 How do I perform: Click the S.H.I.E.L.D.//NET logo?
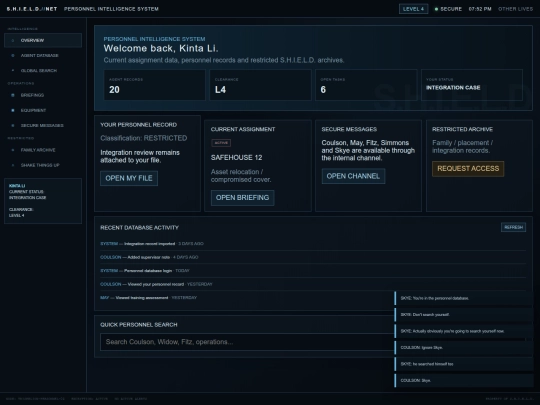click(32, 9)
